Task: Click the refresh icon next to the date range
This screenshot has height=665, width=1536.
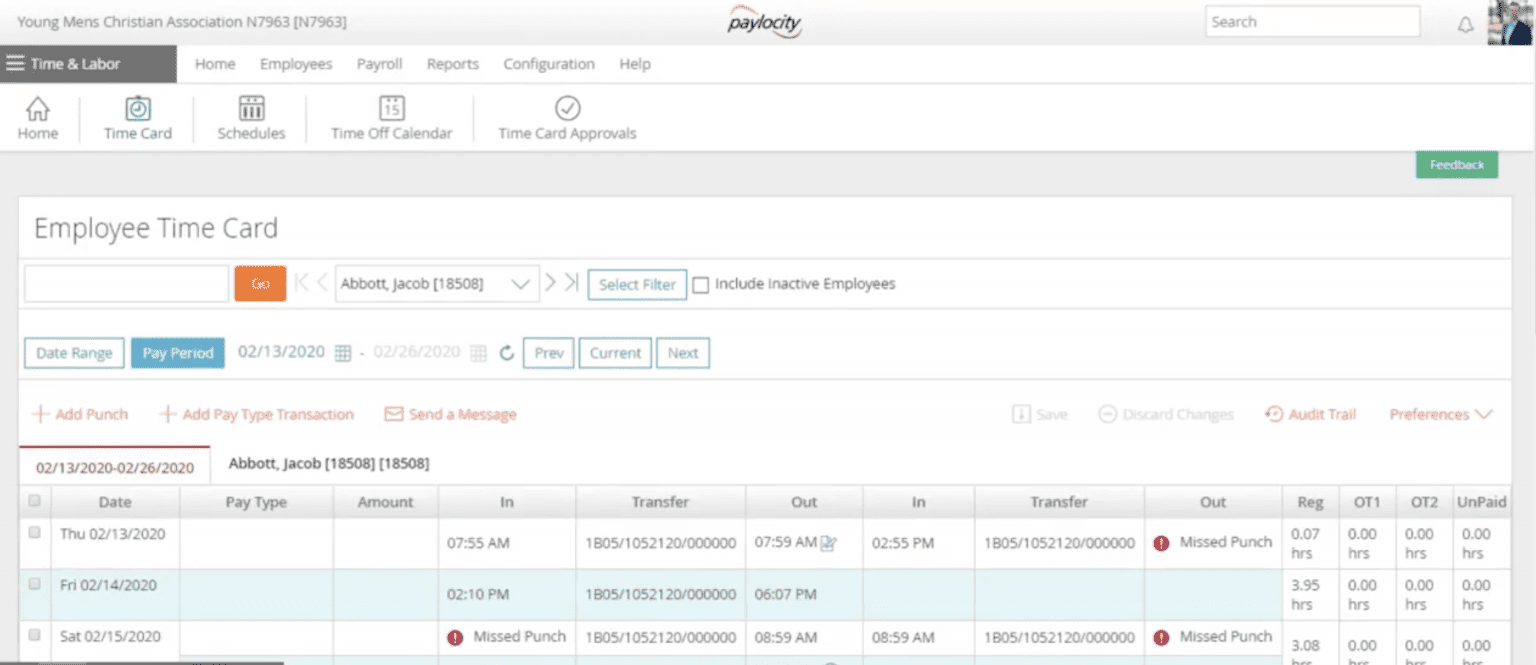Action: pyautogui.click(x=508, y=352)
